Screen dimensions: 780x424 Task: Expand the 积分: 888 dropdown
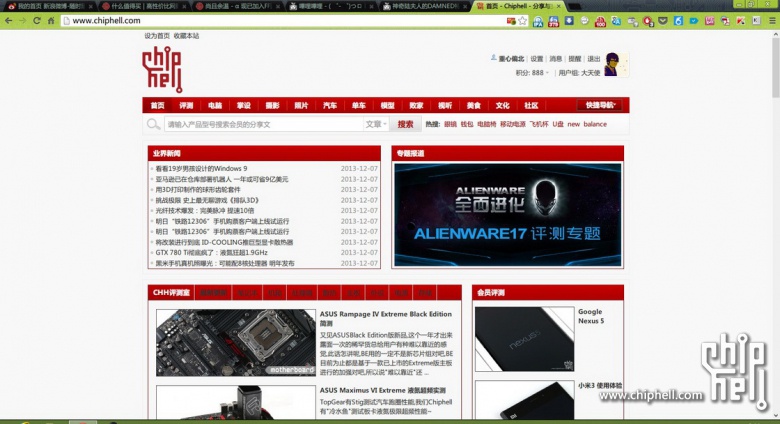[x=532, y=73]
